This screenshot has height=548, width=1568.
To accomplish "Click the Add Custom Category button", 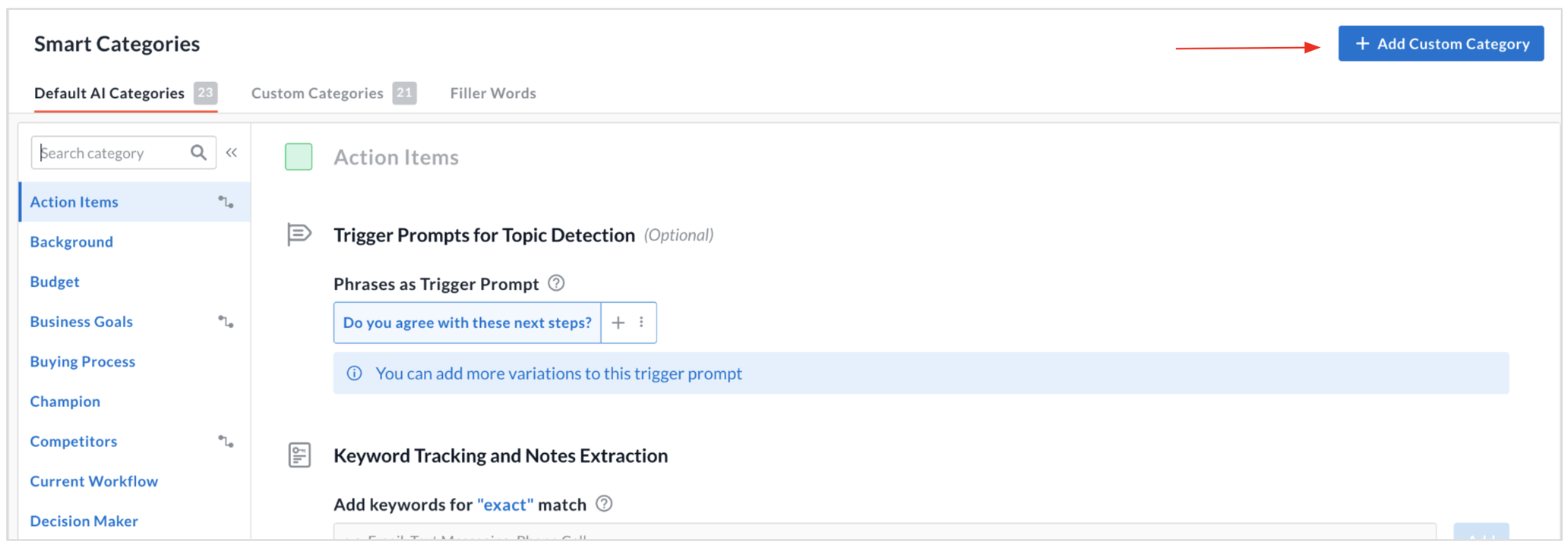I will [x=1440, y=43].
